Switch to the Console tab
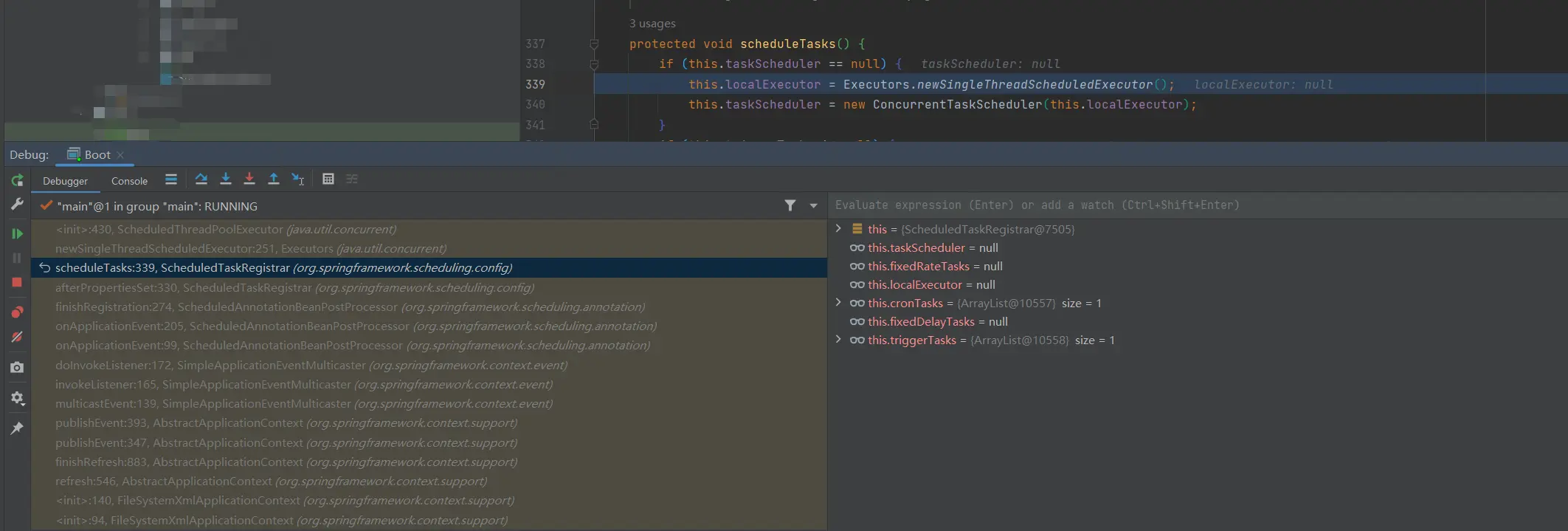The width and height of the screenshot is (1568, 531). point(129,181)
